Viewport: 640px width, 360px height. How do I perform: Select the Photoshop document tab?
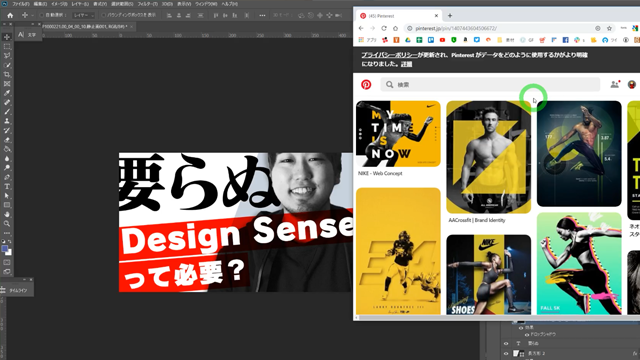pyautogui.click(x=84, y=27)
